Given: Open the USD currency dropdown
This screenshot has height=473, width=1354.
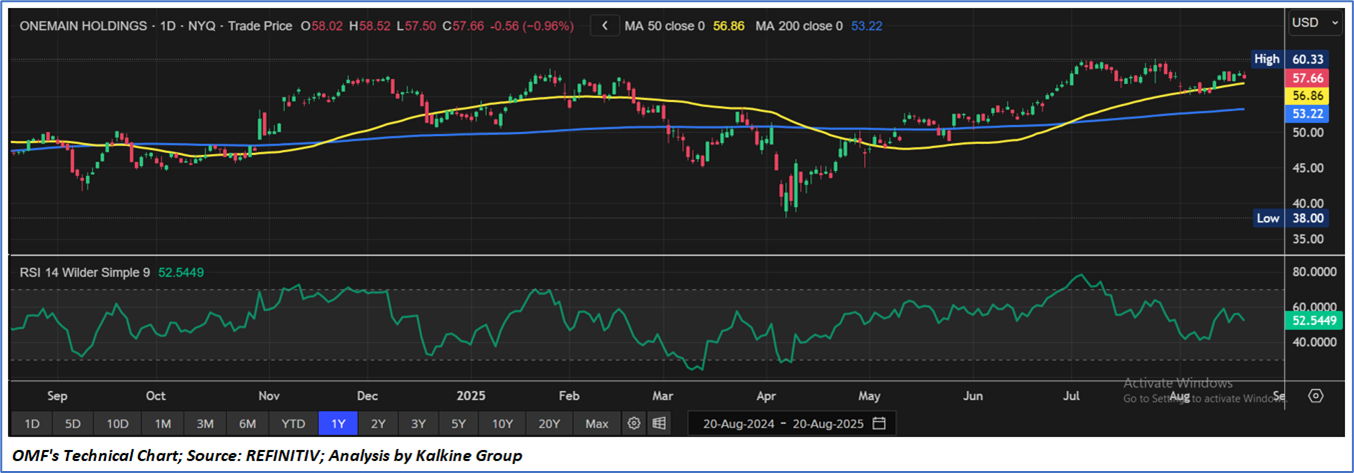Looking at the screenshot, I should point(1311,21).
